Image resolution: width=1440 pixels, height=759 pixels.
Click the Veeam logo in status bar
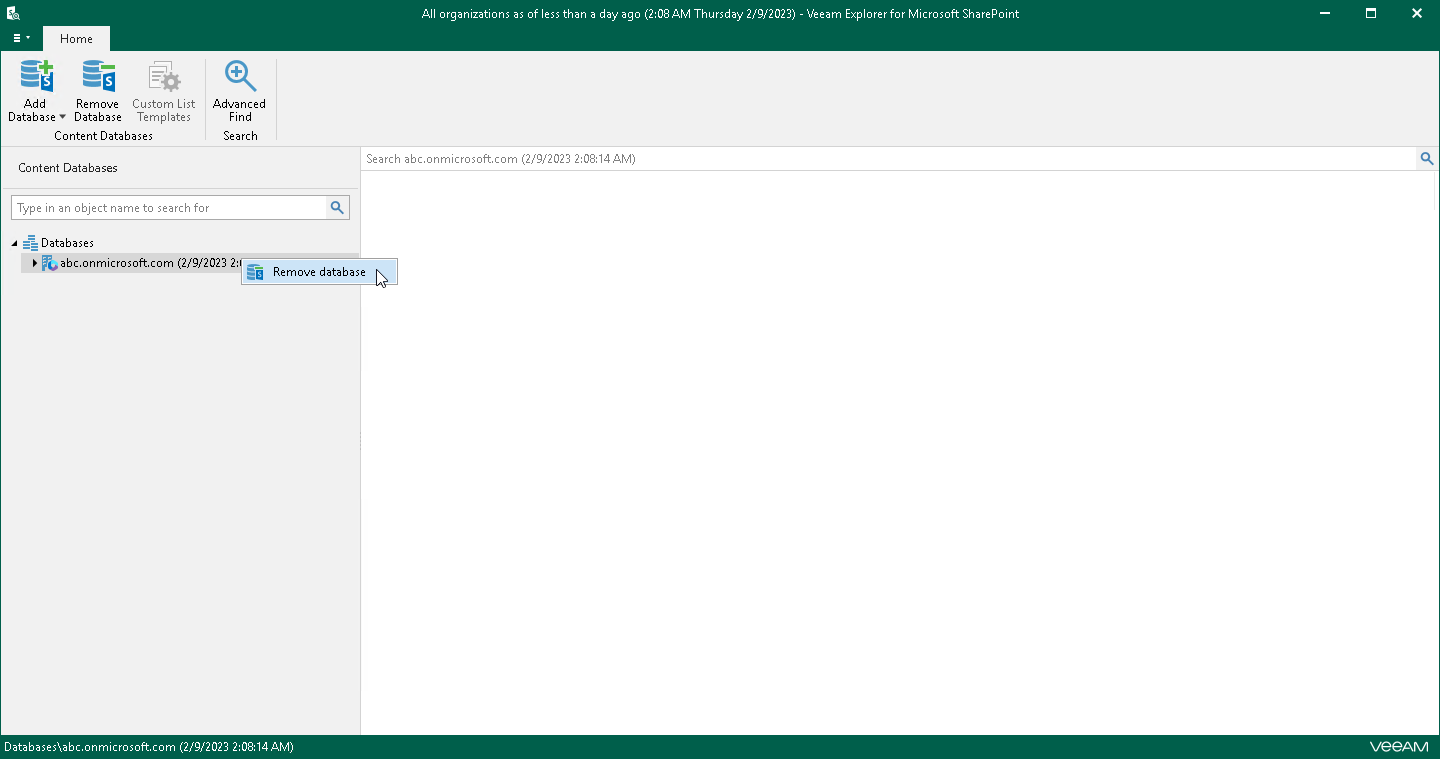pos(1399,747)
